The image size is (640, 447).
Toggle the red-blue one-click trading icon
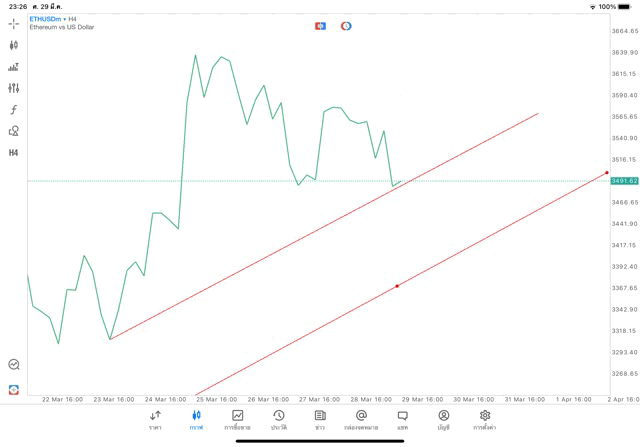click(x=320, y=26)
